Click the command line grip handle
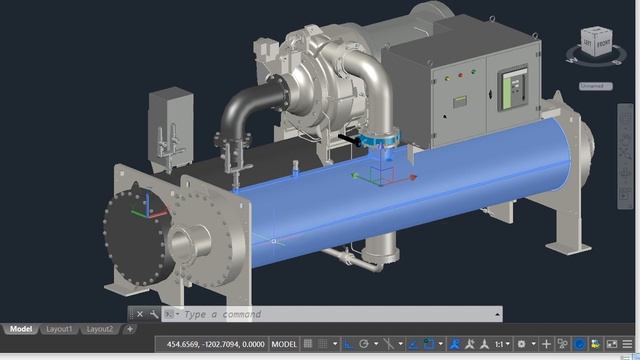Viewport: 640px width, 360px height. 131,314
